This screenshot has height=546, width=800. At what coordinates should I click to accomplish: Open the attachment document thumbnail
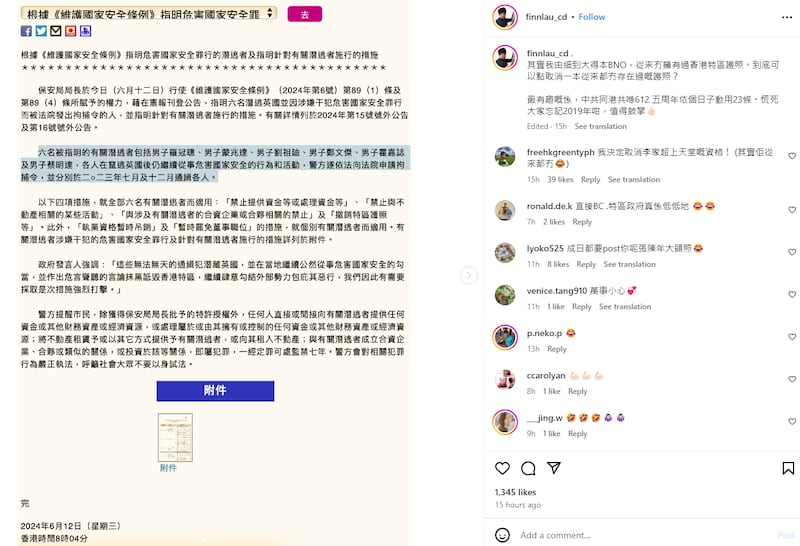(175, 437)
